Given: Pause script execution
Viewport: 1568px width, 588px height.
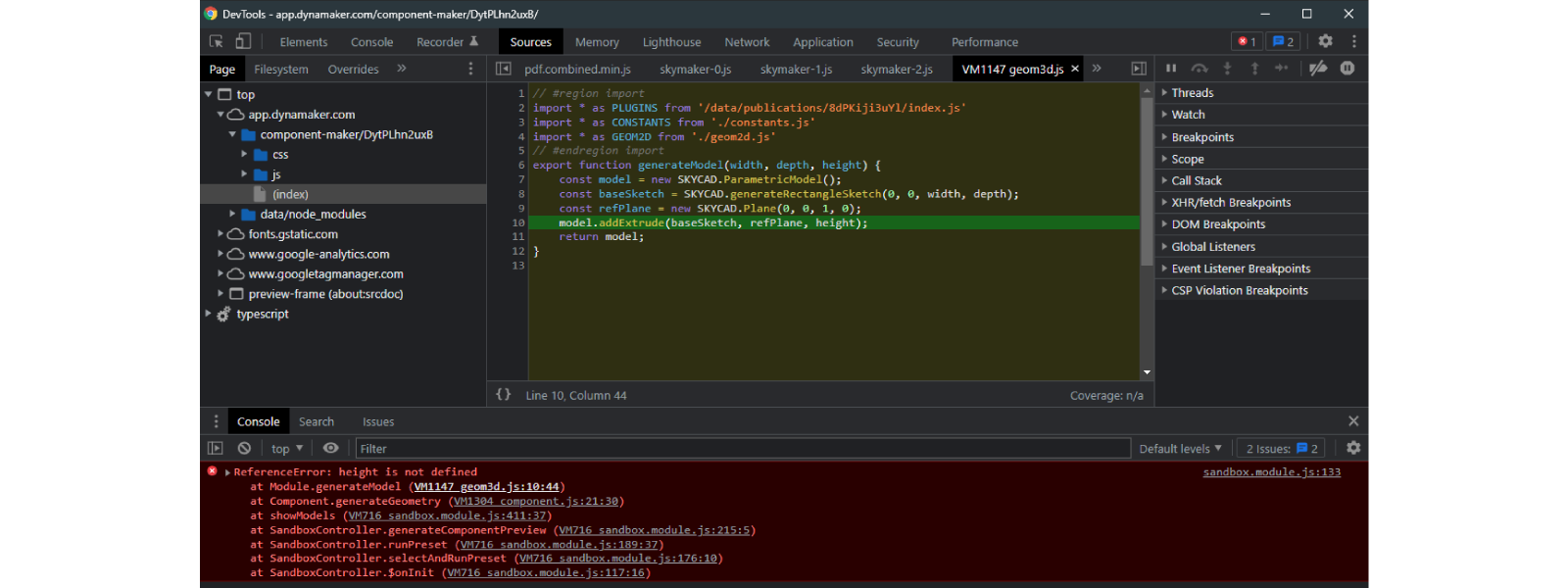Looking at the screenshot, I should [1171, 69].
